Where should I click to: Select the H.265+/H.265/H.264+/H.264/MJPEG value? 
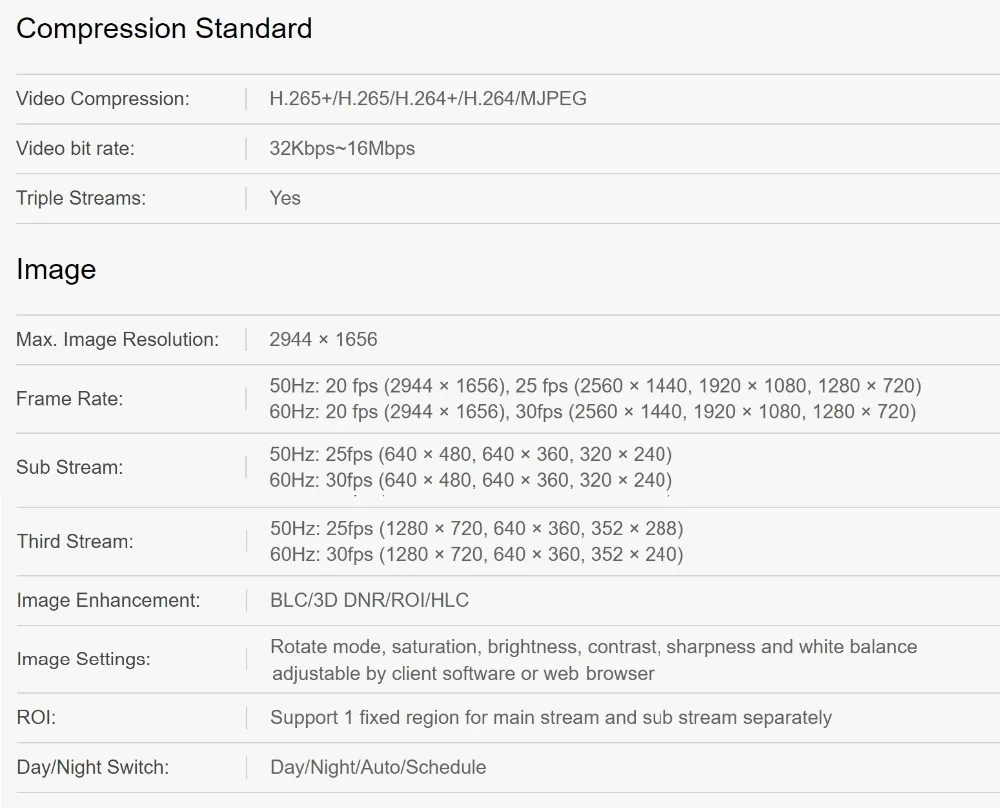[428, 99]
